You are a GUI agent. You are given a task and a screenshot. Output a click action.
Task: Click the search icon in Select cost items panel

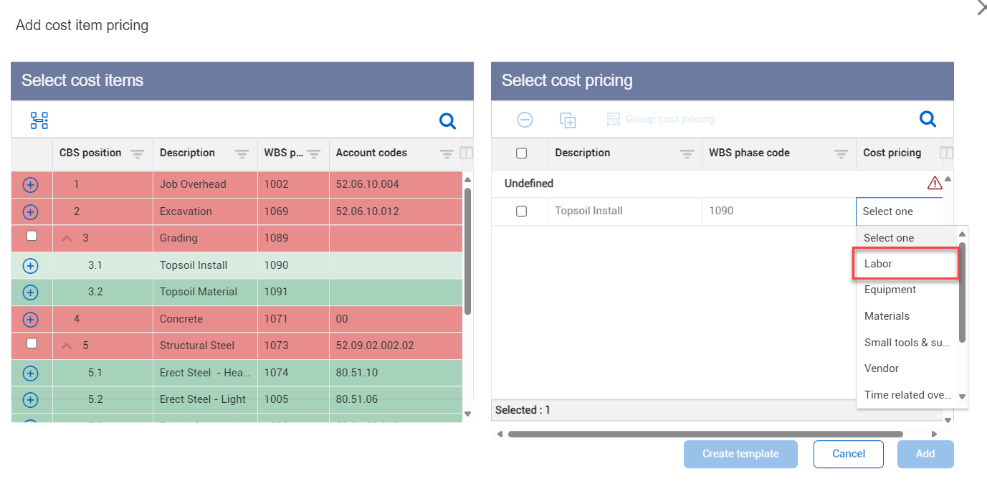[448, 121]
